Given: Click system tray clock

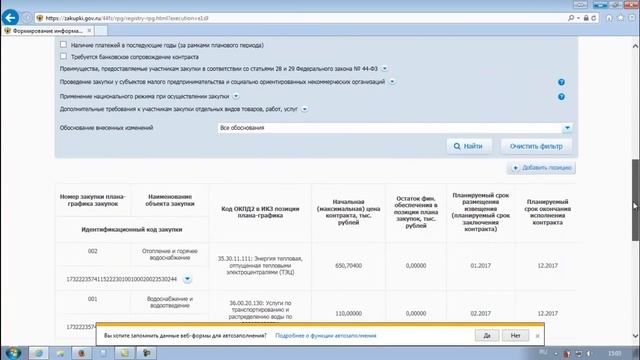Looking at the screenshot, I should (614, 353).
